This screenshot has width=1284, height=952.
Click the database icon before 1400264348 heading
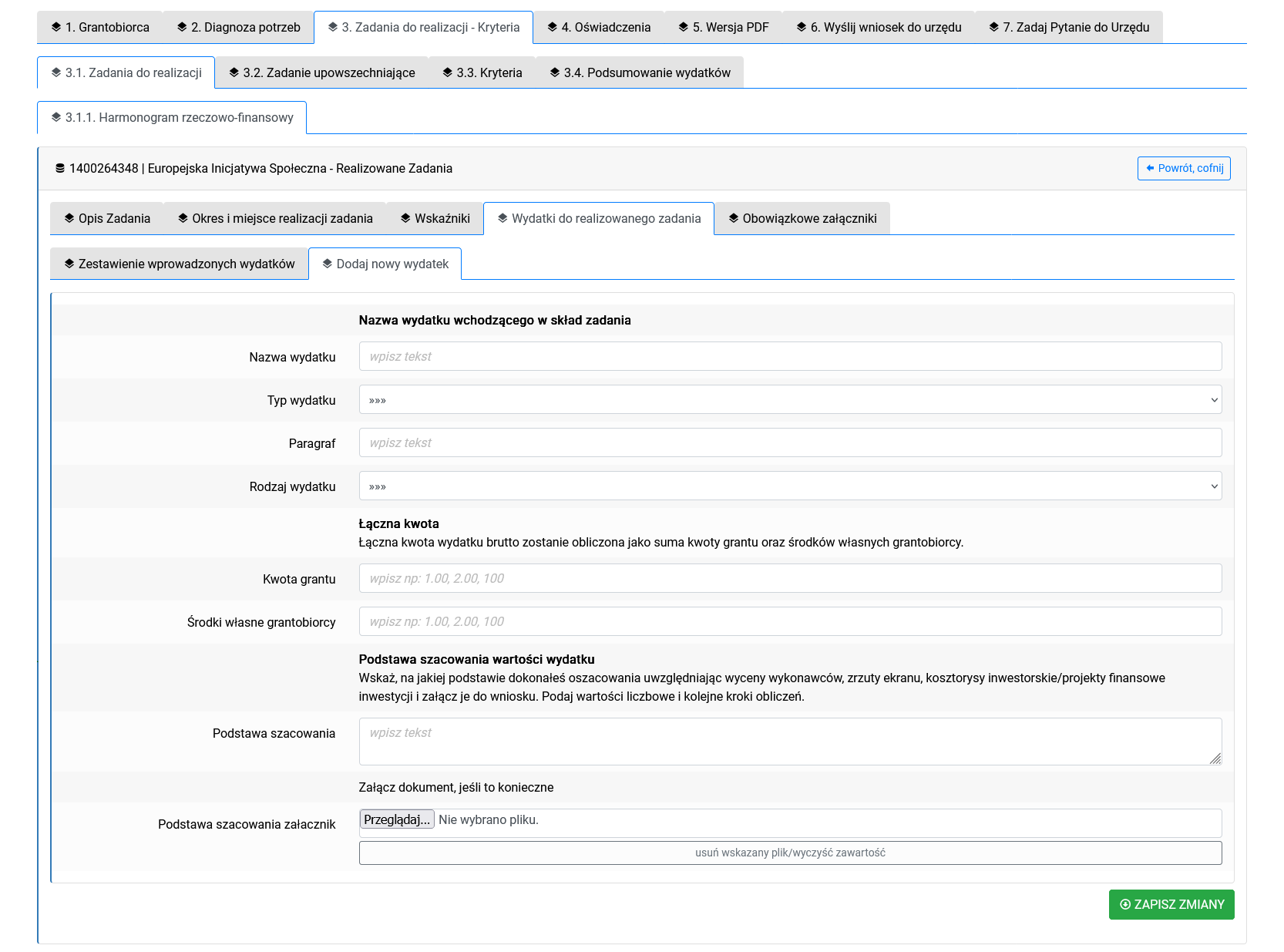point(60,168)
